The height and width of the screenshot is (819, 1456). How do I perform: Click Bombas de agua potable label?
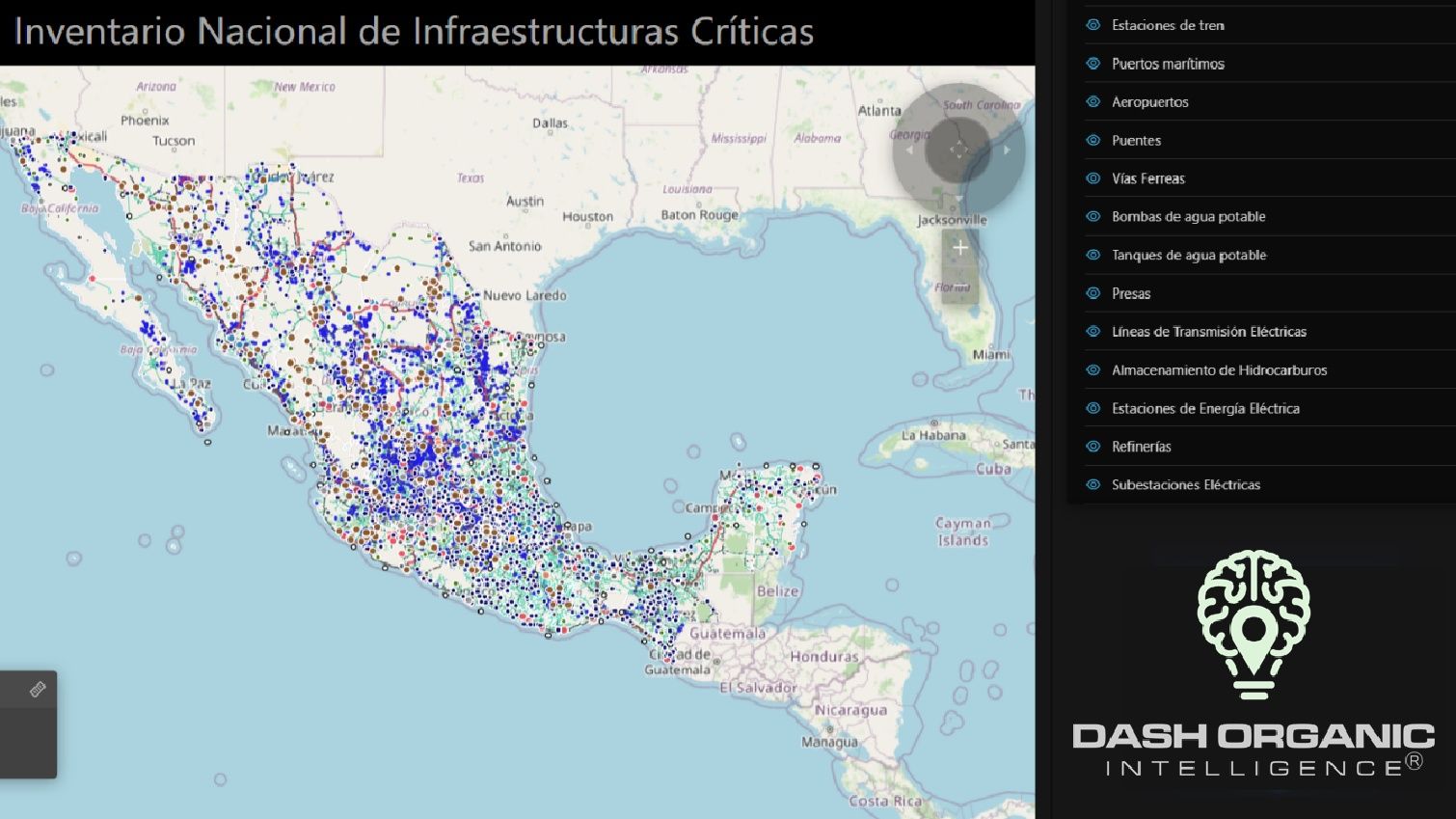point(1188,217)
